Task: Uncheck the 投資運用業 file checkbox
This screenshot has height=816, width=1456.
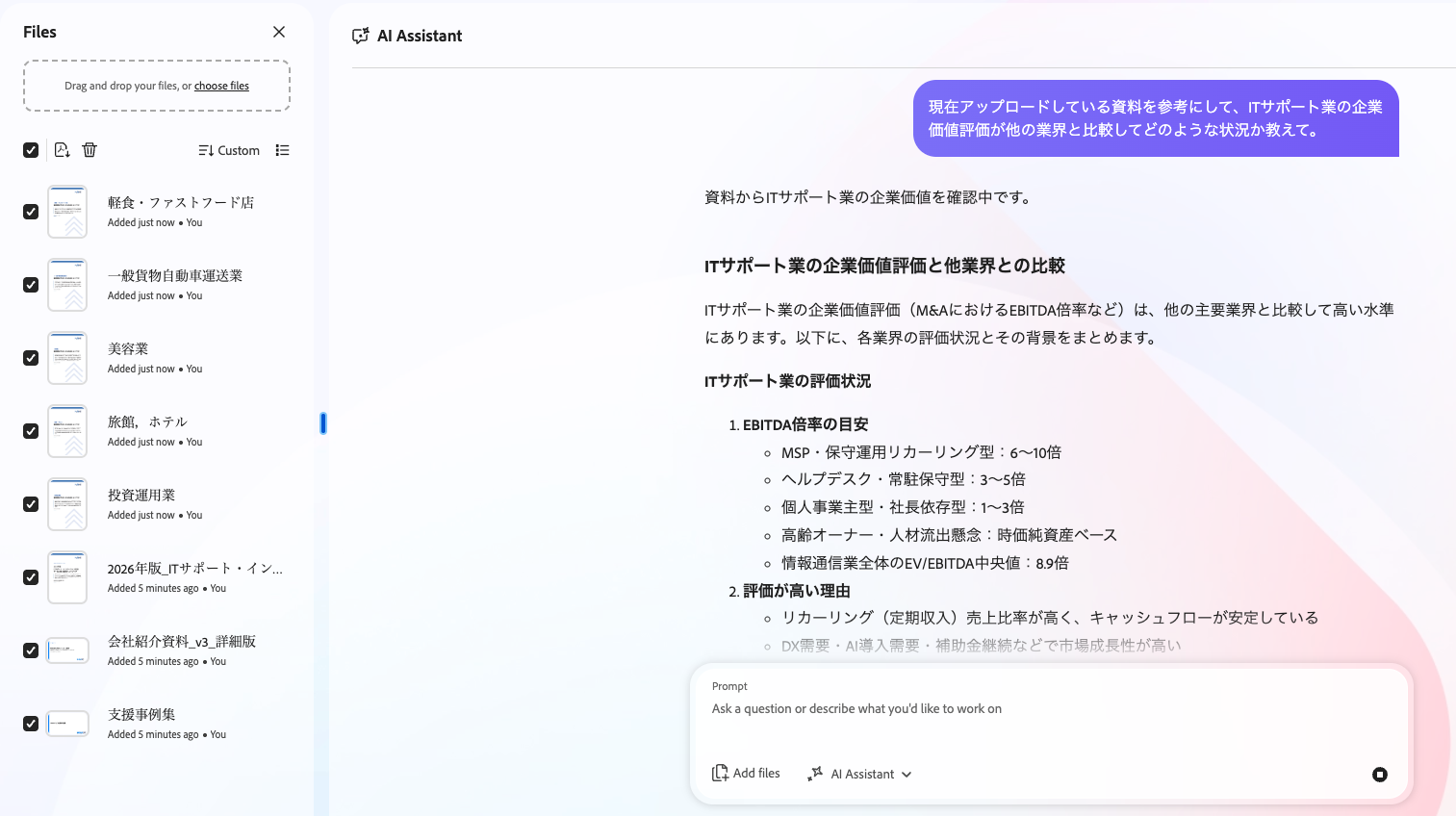Action: point(31,504)
